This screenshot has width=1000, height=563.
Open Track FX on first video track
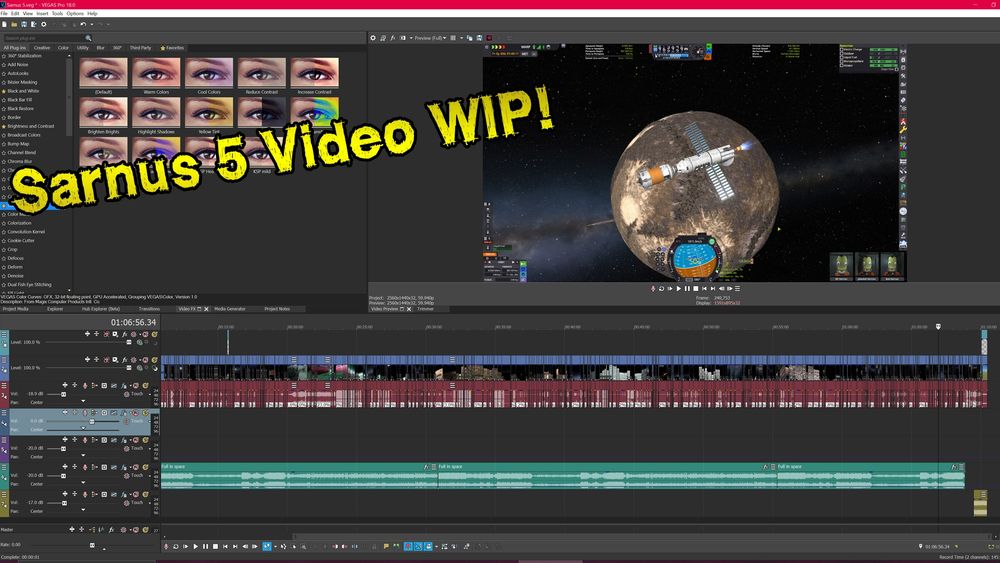pyautogui.click(x=124, y=334)
